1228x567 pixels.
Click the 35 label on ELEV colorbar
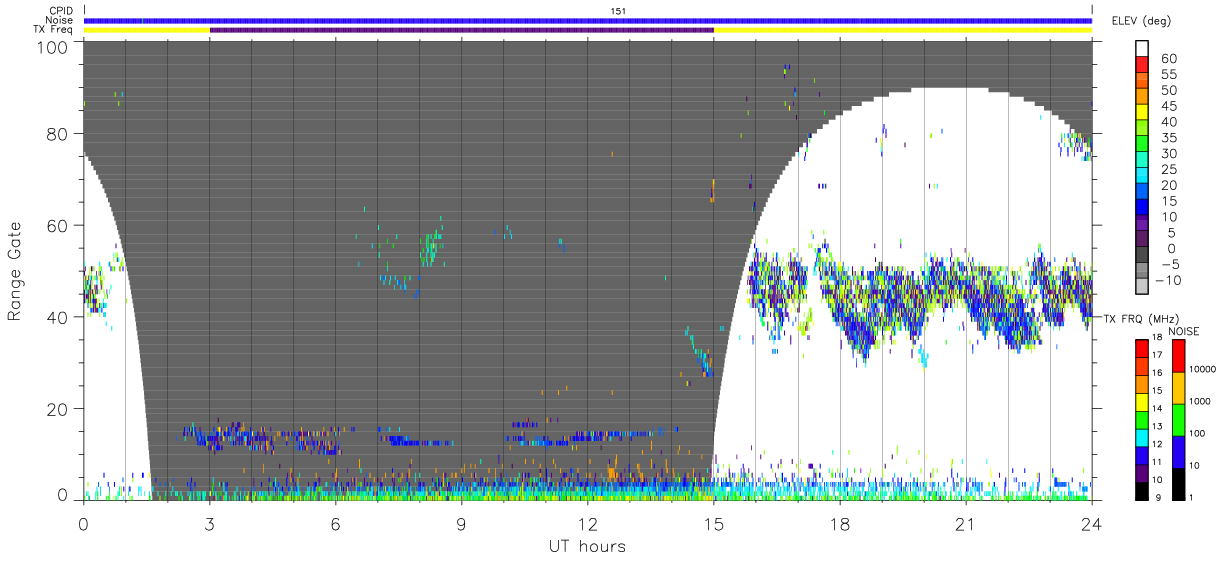click(1167, 138)
